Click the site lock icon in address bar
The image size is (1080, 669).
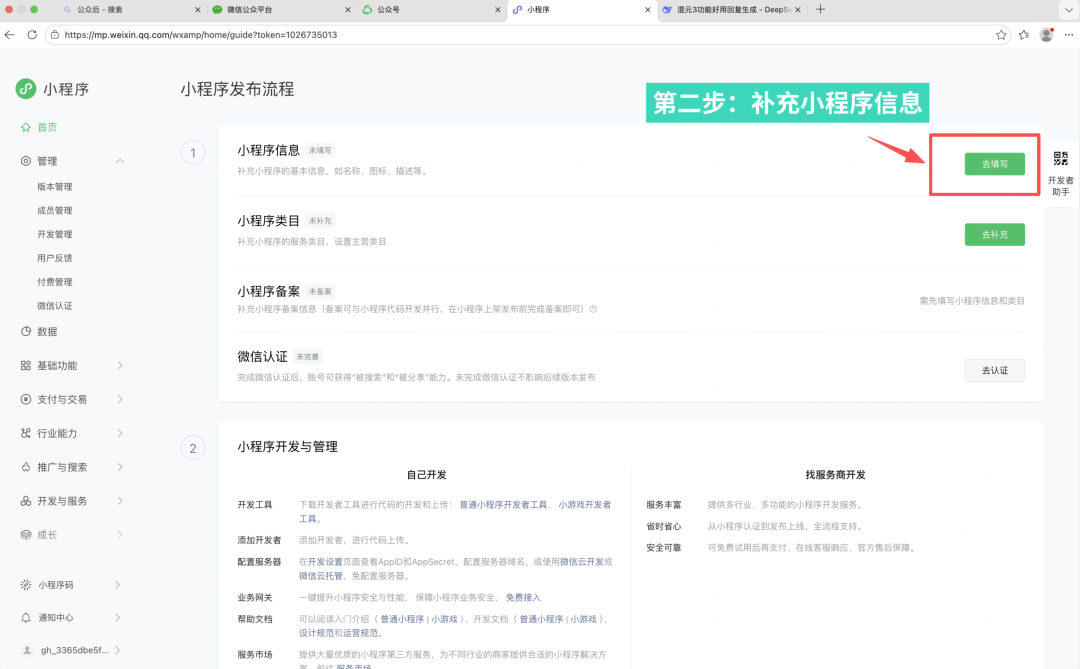tap(55, 34)
